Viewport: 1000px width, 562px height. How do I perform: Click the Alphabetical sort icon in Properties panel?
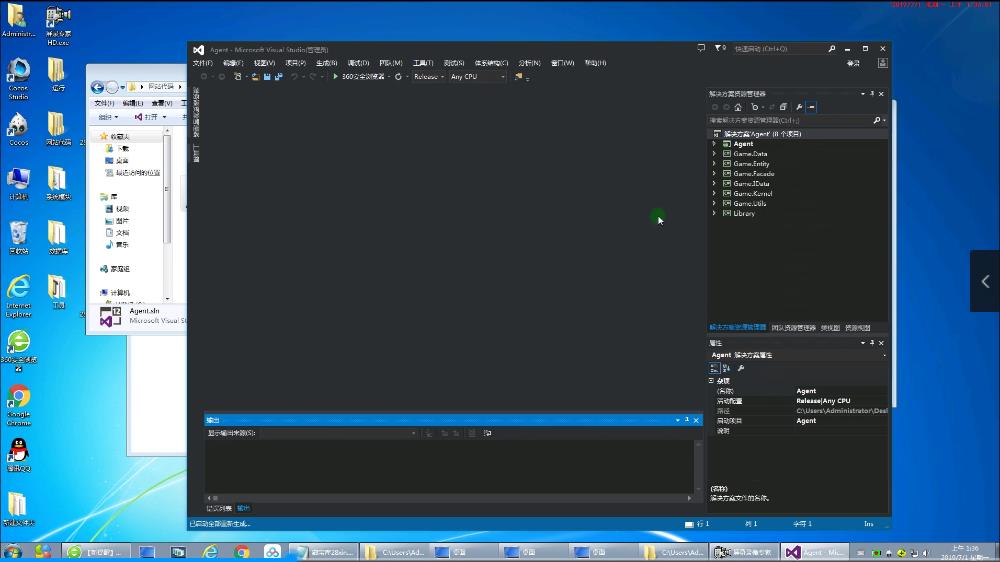tap(727, 368)
